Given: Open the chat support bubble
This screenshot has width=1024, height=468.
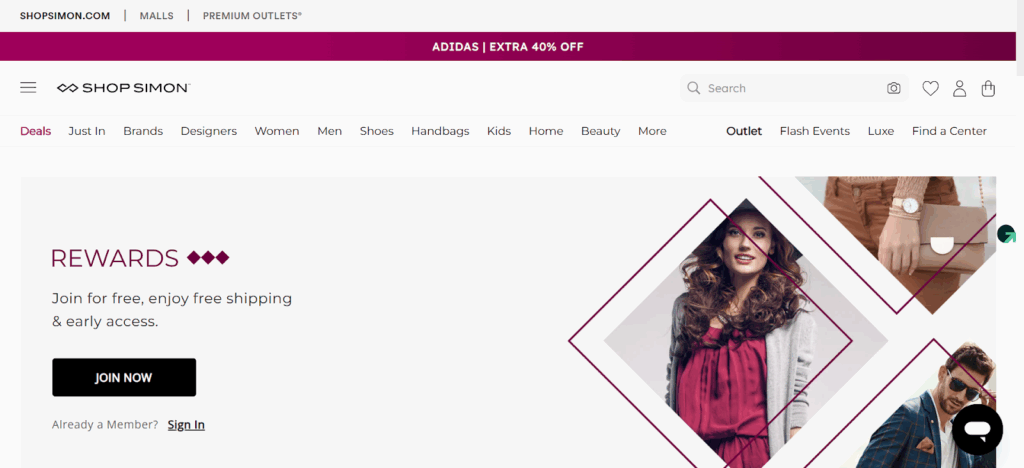Looking at the screenshot, I should 977,430.
